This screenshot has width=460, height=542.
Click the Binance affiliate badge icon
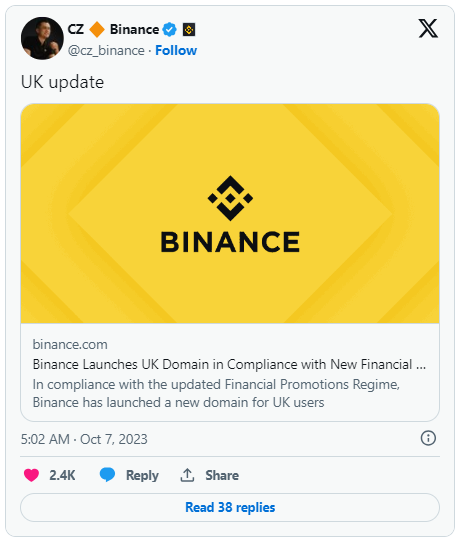[189, 30]
